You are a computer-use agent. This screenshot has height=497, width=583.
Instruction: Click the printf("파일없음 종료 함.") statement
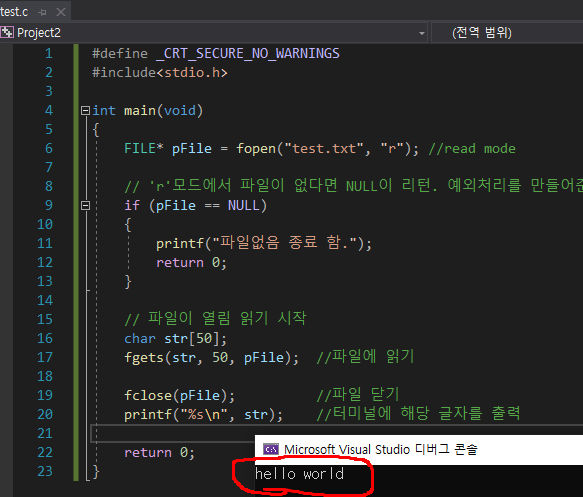click(x=264, y=243)
